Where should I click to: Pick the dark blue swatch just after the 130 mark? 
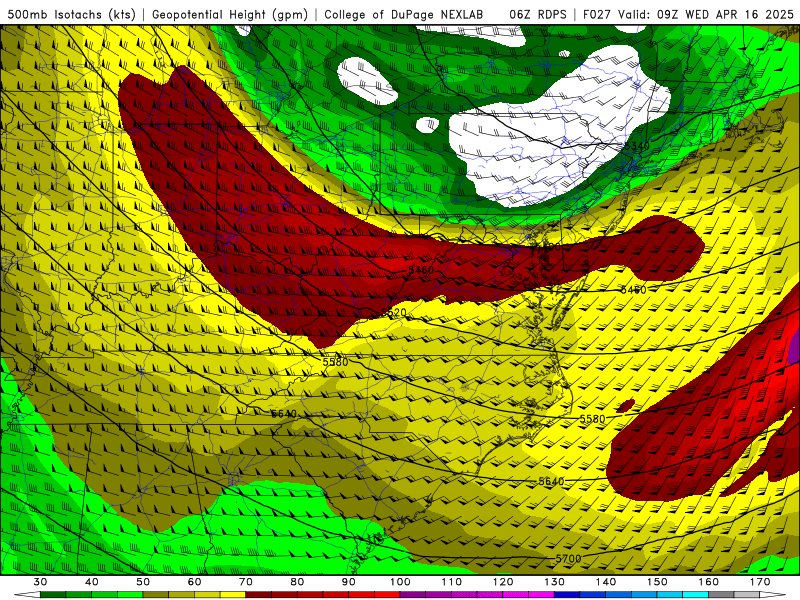point(567,595)
